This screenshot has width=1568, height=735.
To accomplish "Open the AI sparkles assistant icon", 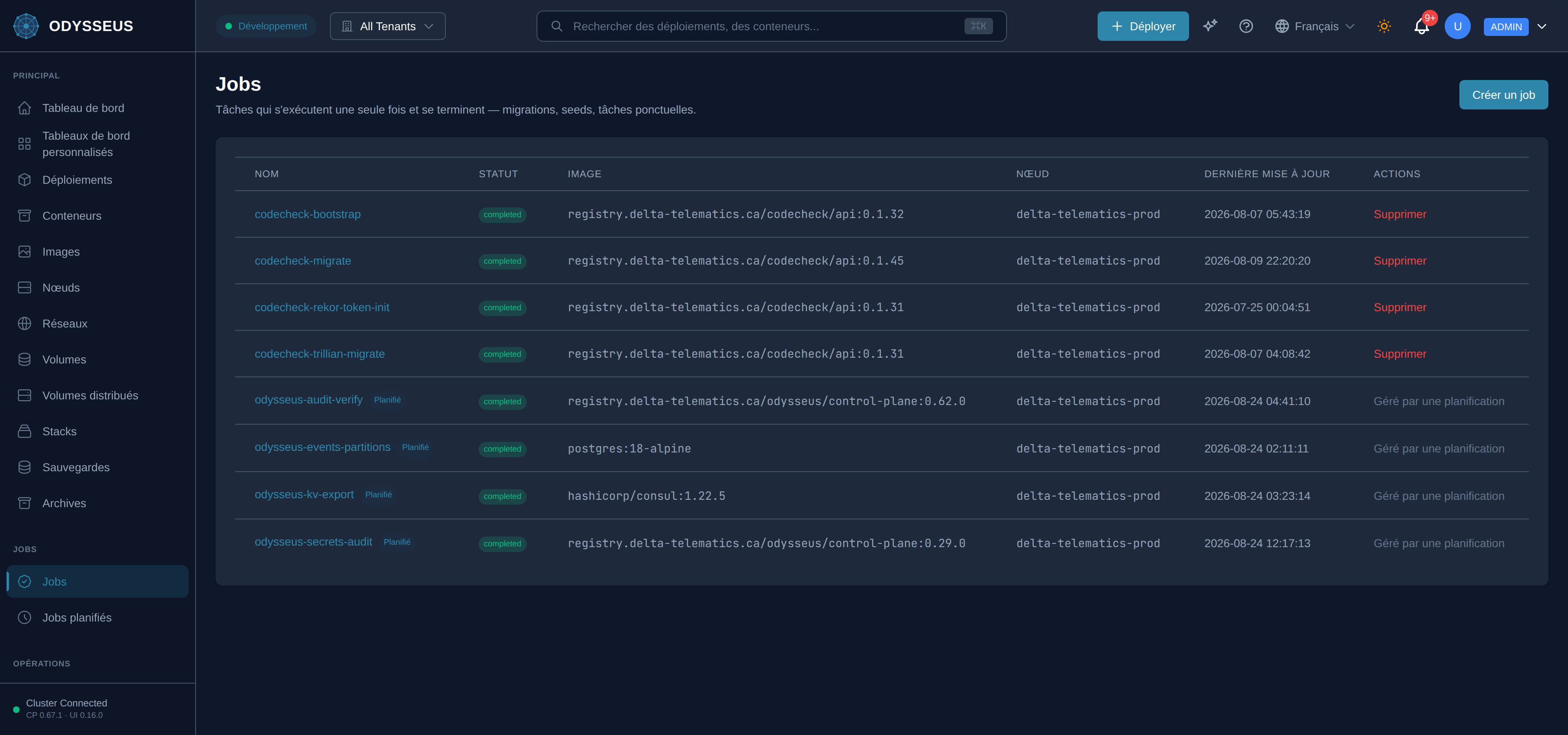I will click(1210, 26).
